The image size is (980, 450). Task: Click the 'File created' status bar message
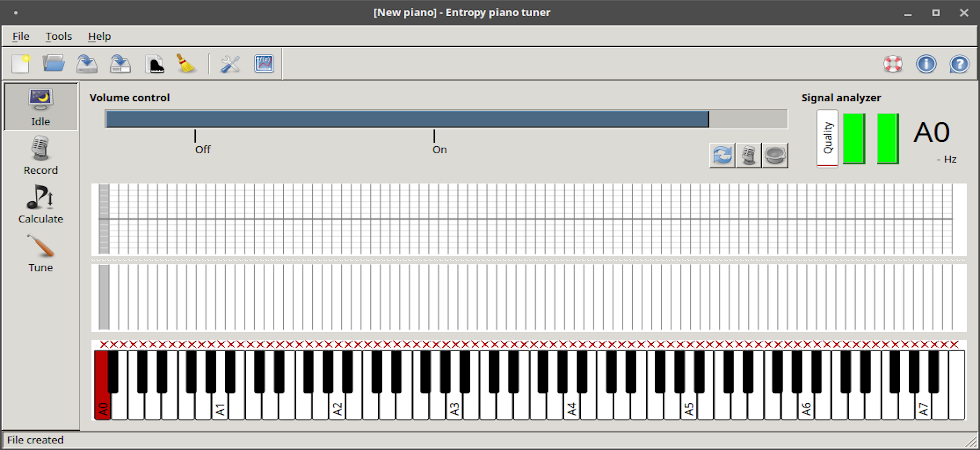click(35, 440)
